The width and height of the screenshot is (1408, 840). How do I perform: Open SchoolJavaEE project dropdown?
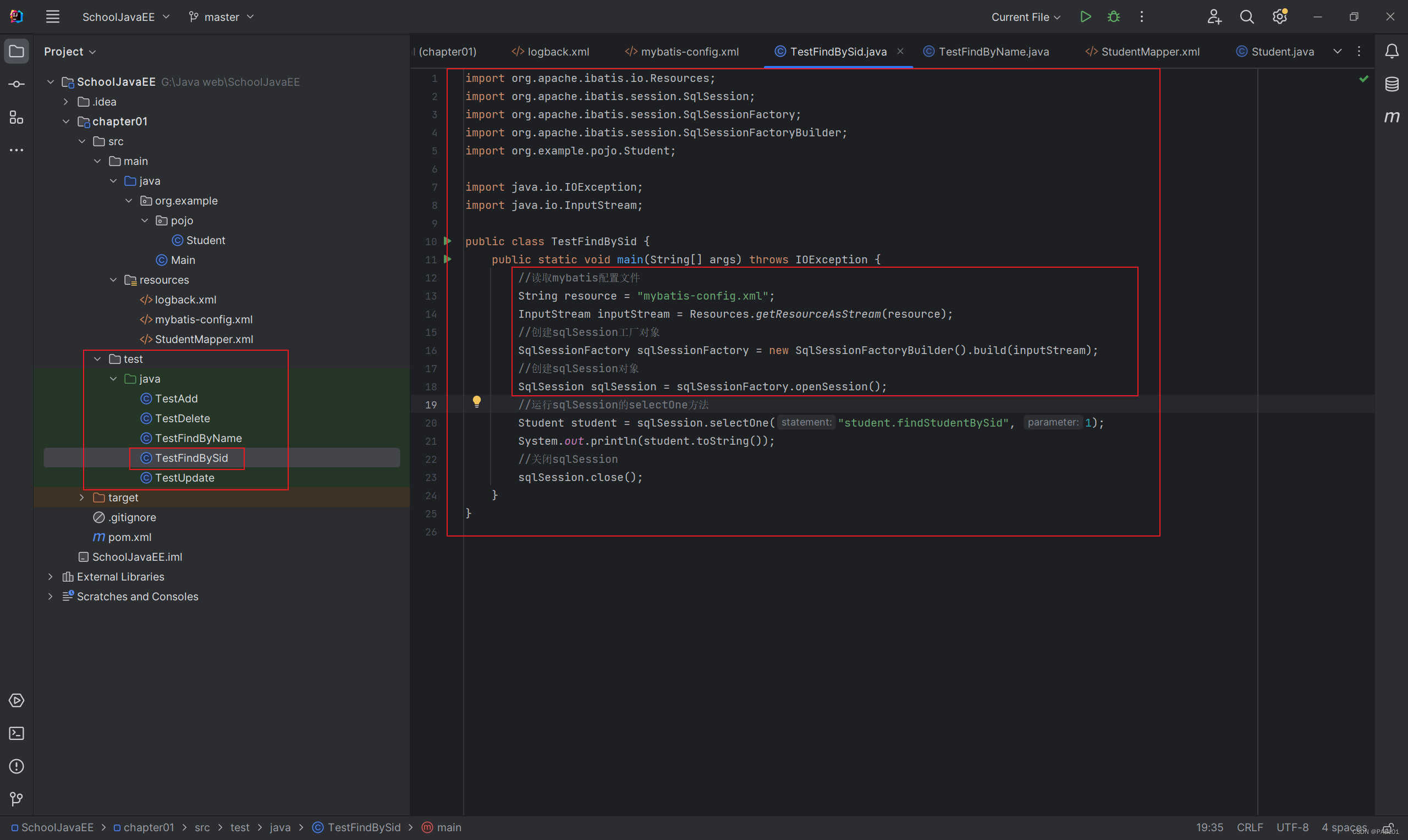[x=126, y=17]
